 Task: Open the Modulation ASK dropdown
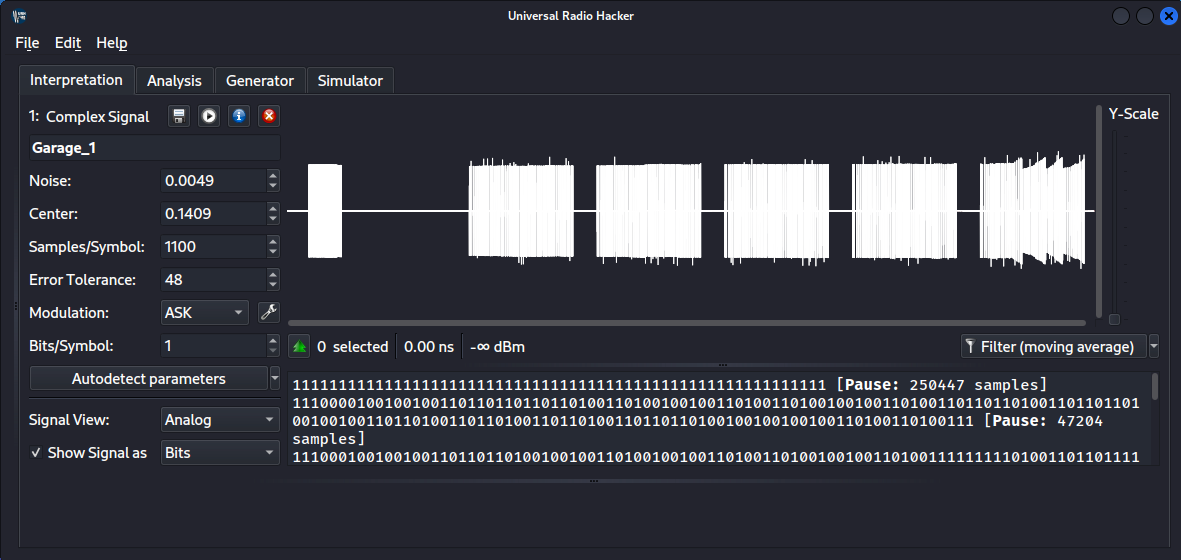[204, 312]
